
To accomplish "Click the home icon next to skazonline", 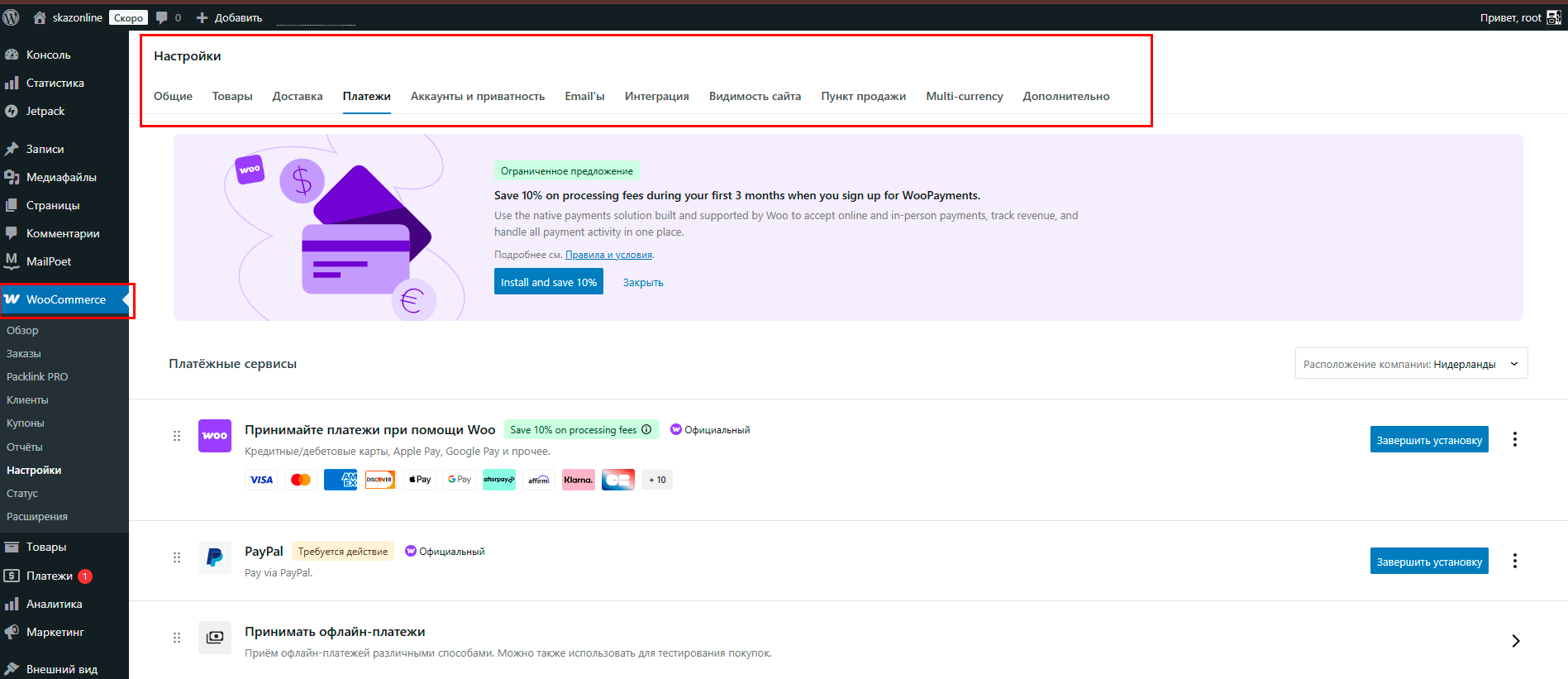I will pos(40,17).
